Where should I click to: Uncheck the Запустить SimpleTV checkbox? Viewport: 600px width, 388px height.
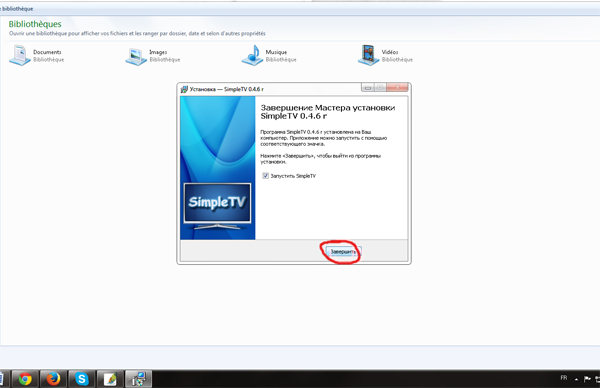(x=266, y=176)
